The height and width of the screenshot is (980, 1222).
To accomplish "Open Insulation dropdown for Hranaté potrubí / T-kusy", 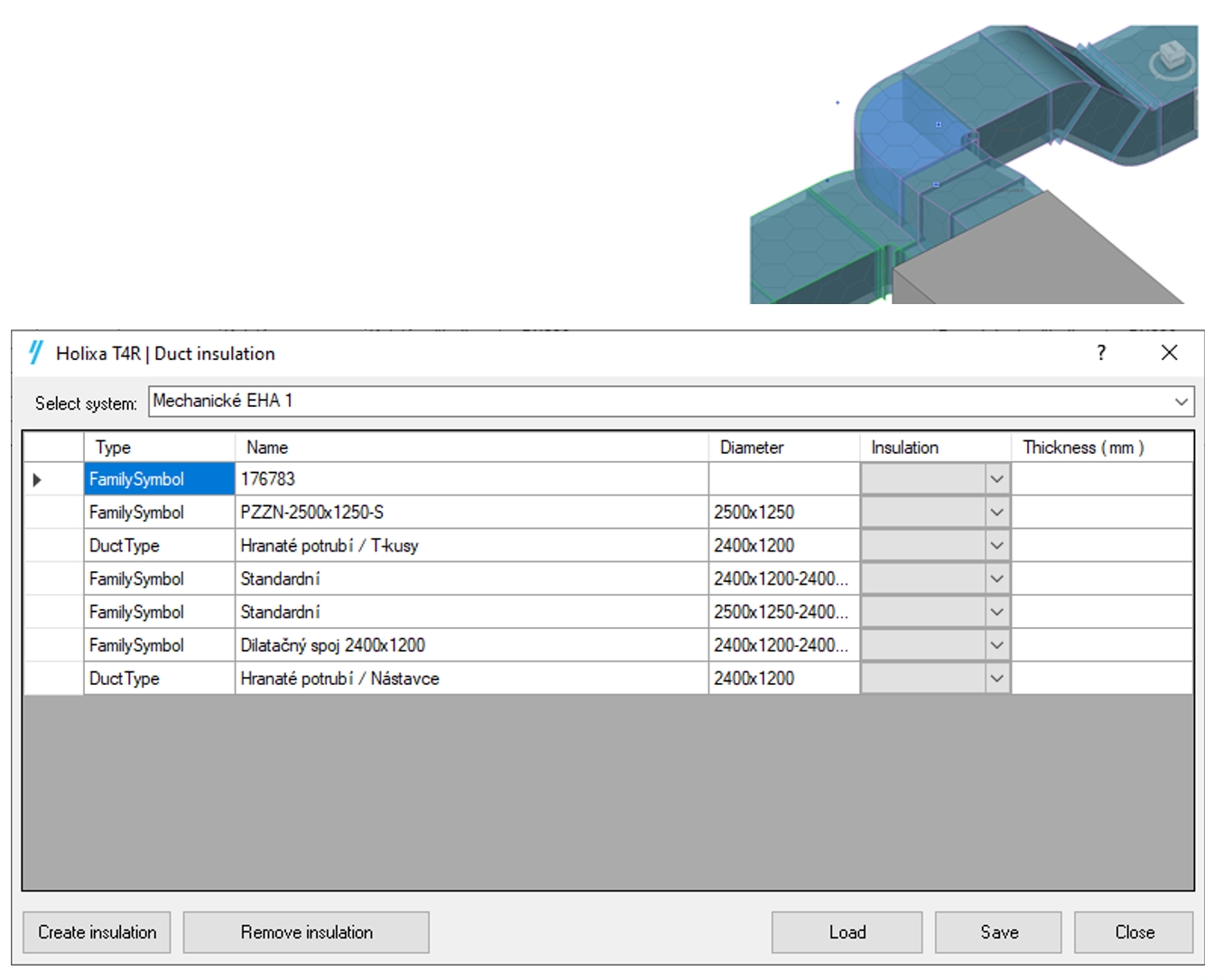I will [996, 546].
